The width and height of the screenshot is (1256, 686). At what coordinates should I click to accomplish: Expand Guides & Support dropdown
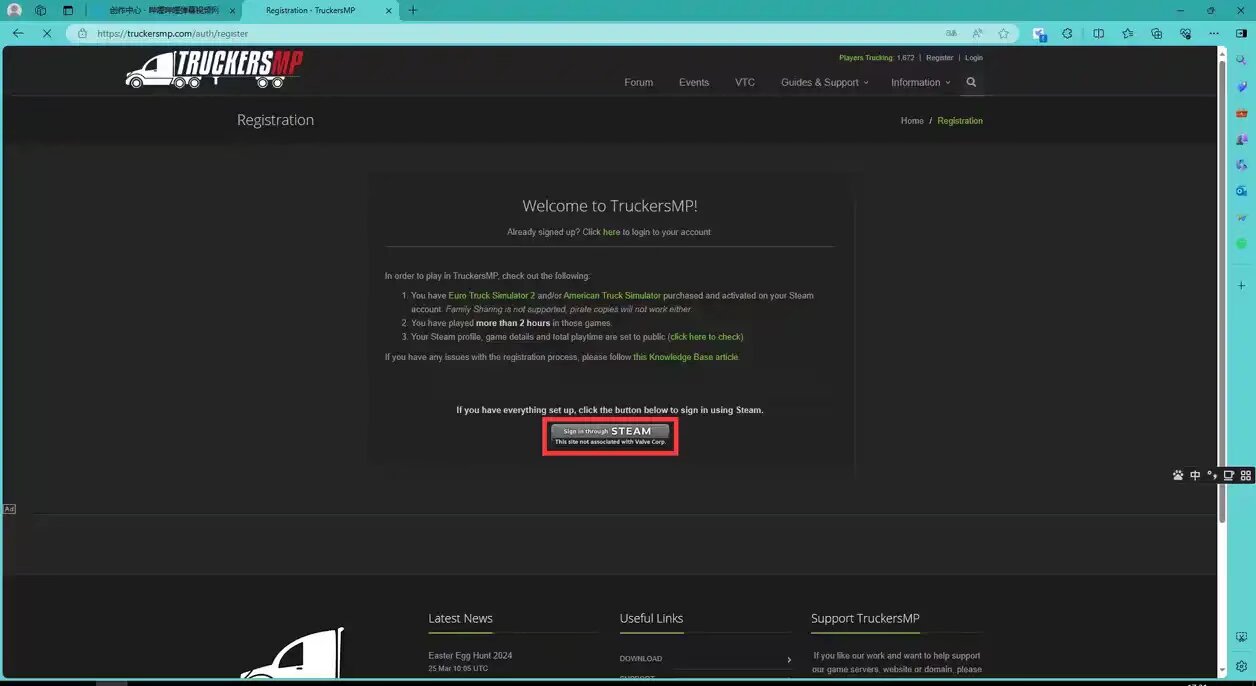(825, 82)
